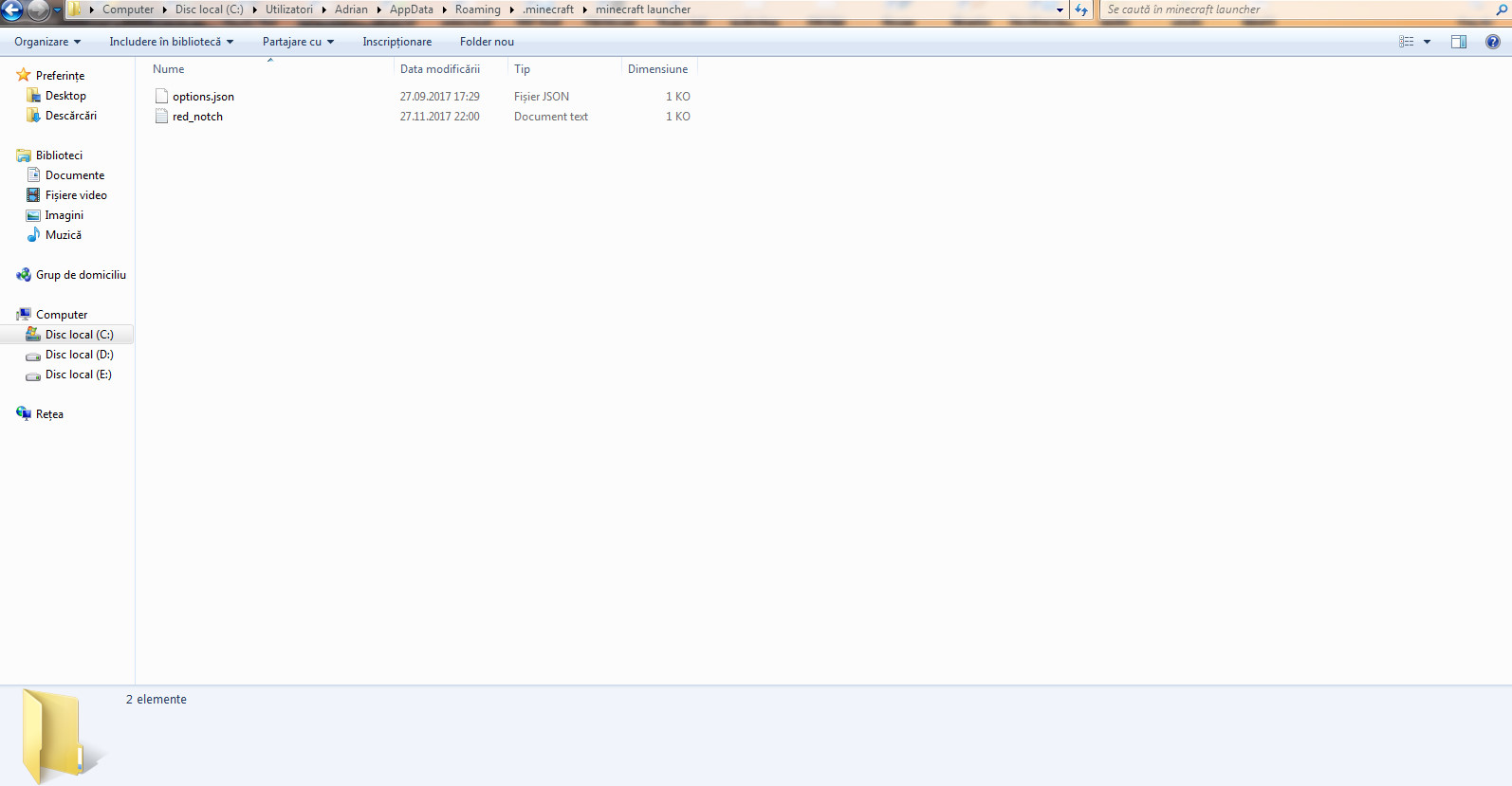Click the date 27.09.2017 17:29
Viewport: 1512px width, 786px height.
point(439,97)
